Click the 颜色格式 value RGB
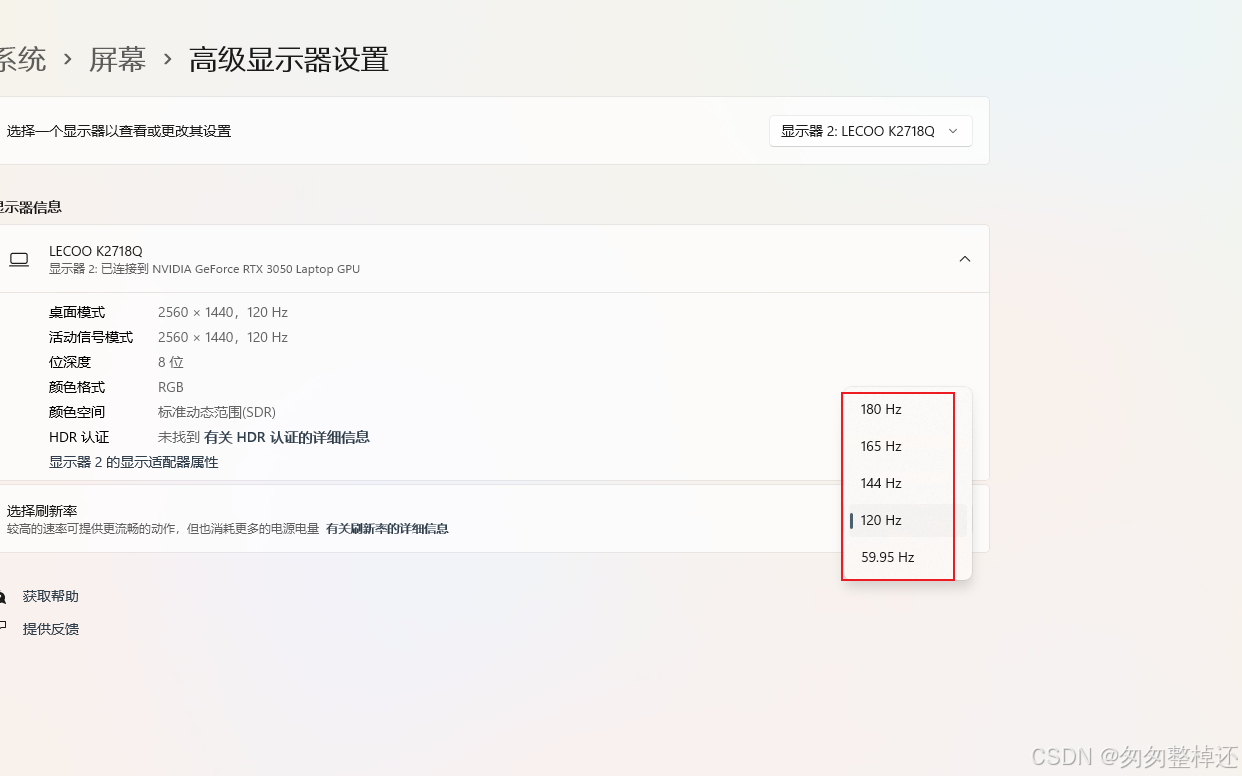Screen dimensions: 1242x776 click(x=171, y=387)
